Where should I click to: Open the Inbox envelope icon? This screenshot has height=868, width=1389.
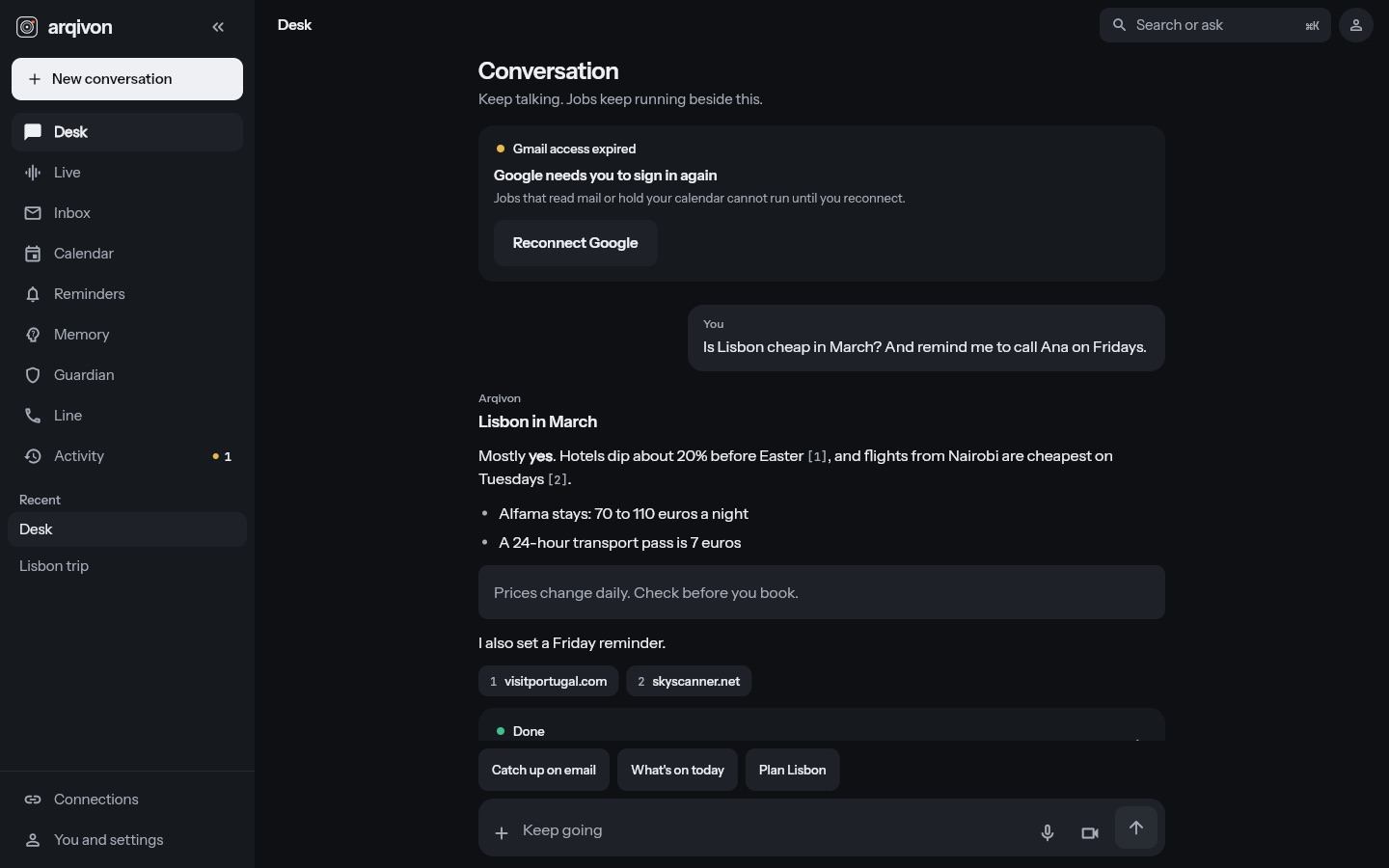click(x=33, y=213)
